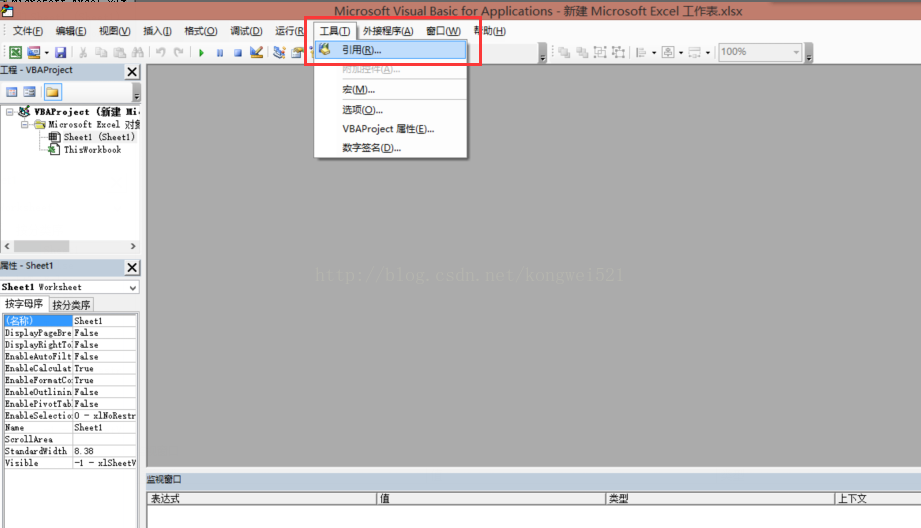Click the Save floppy disk icon

pyautogui.click(x=60, y=52)
